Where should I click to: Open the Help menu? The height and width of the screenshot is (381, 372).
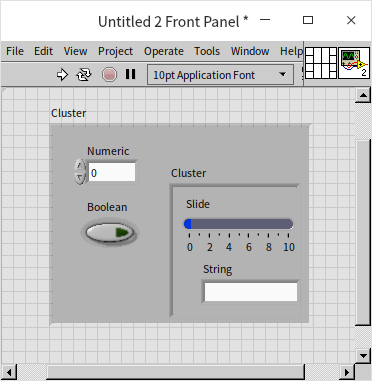pyautogui.click(x=291, y=52)
